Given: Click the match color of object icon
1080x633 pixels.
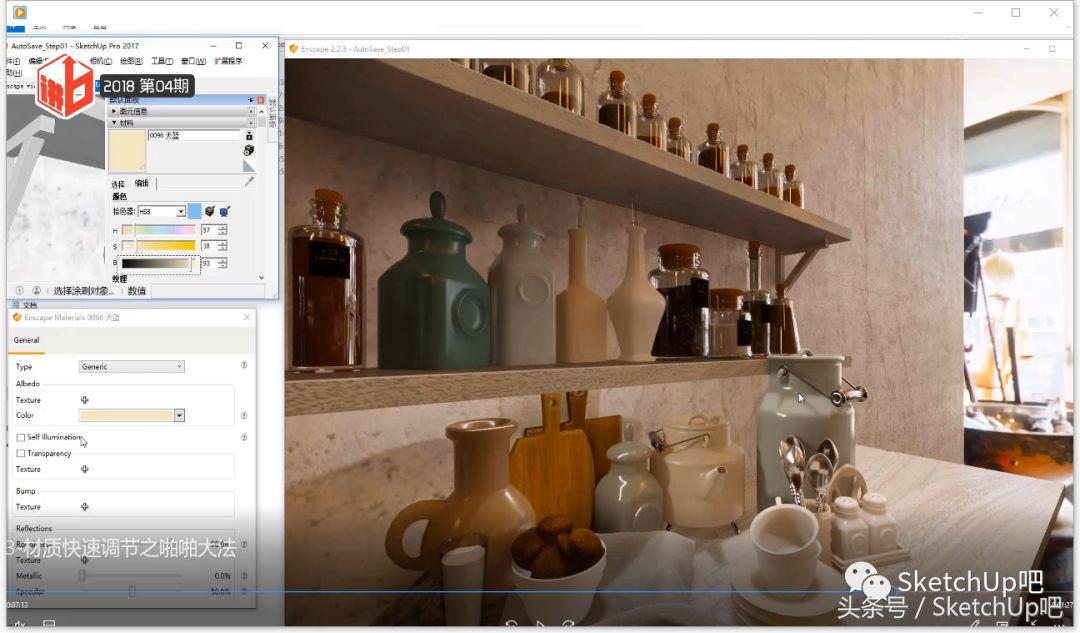Looking at the screenshot, I should (x=209, y=211).
